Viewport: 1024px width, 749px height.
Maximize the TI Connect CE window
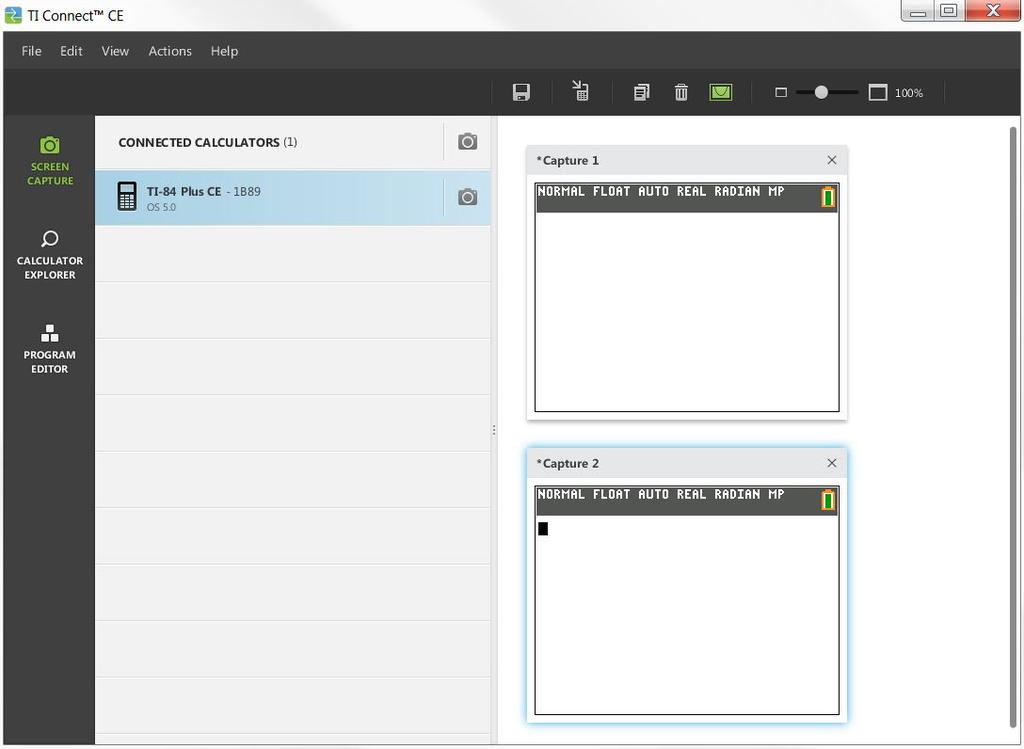[x=950, y=11]
